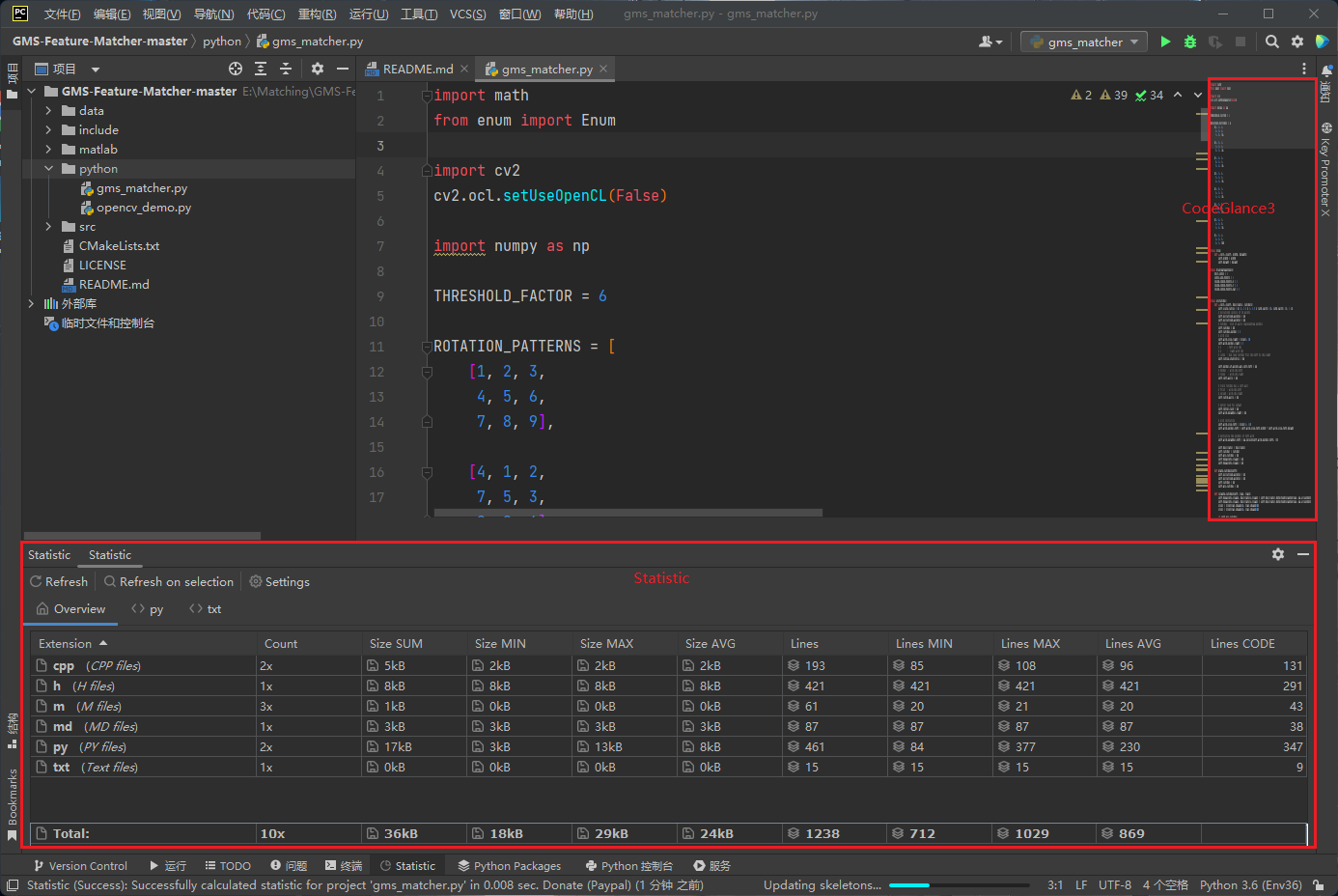Expand the data folder in the project tree
This screenshot has width=1338, height=896.
click(x=48, y=111)
